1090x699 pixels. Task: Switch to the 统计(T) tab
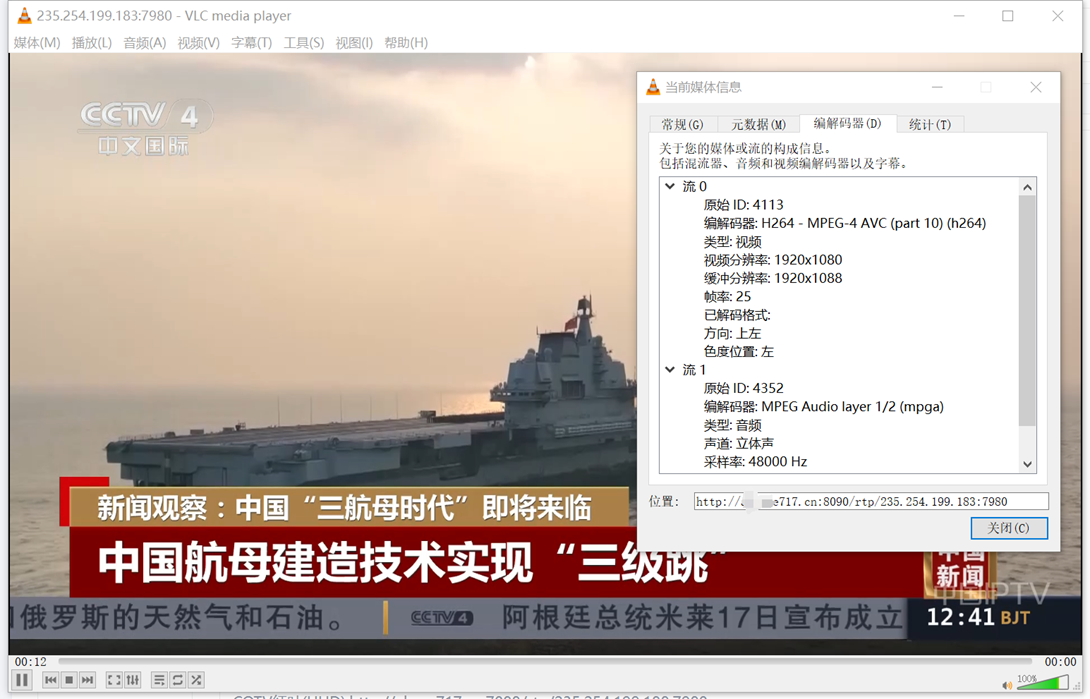click(x=930, y=124)
